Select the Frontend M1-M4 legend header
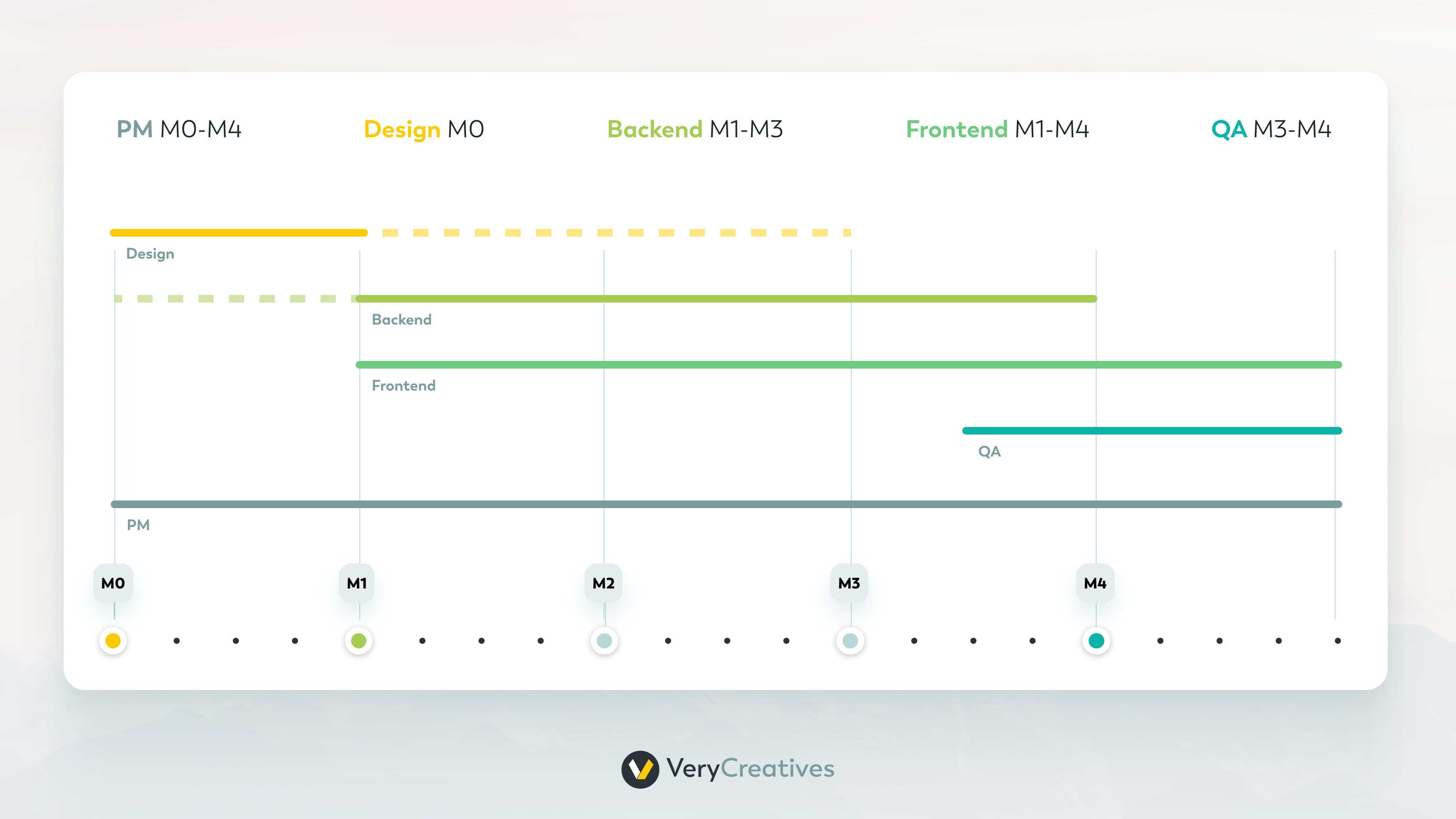This screenshot has height=819, width=1456. 997,129
